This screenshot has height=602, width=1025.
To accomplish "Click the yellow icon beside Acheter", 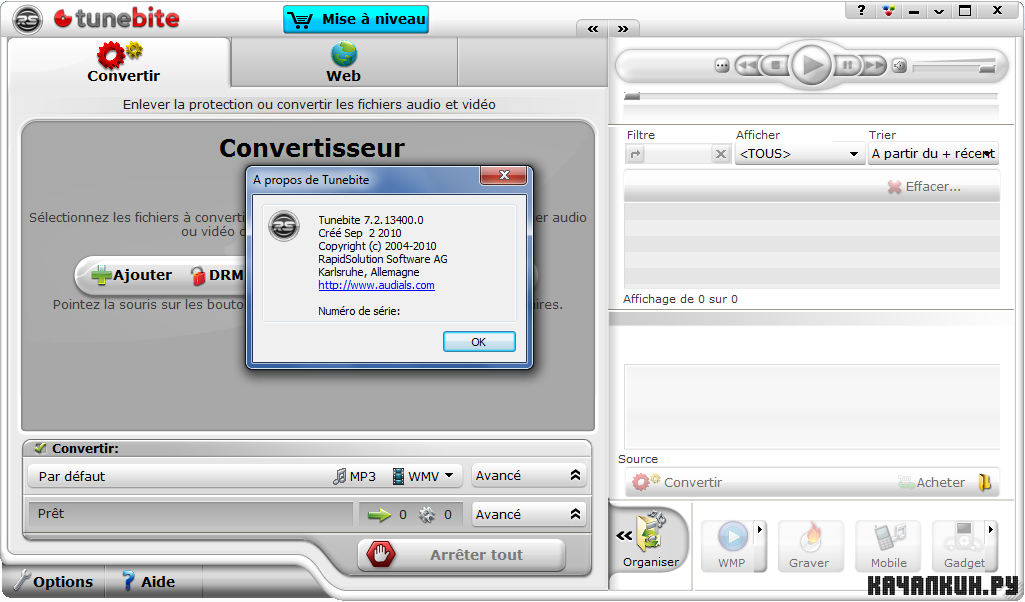I will pyautogui.click(x=985, y=482).
